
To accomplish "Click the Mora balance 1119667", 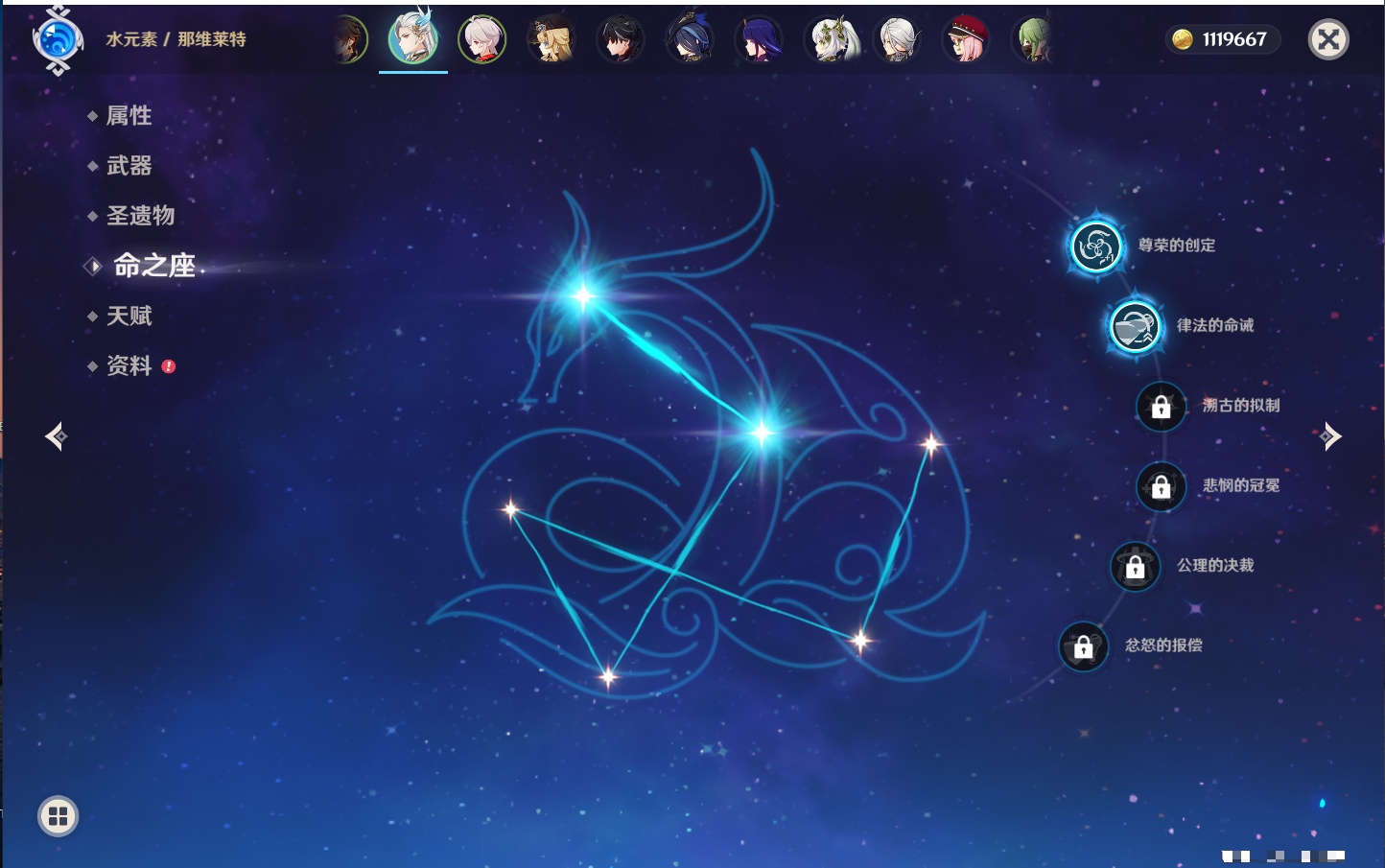I will click(x=1234, y=39).
